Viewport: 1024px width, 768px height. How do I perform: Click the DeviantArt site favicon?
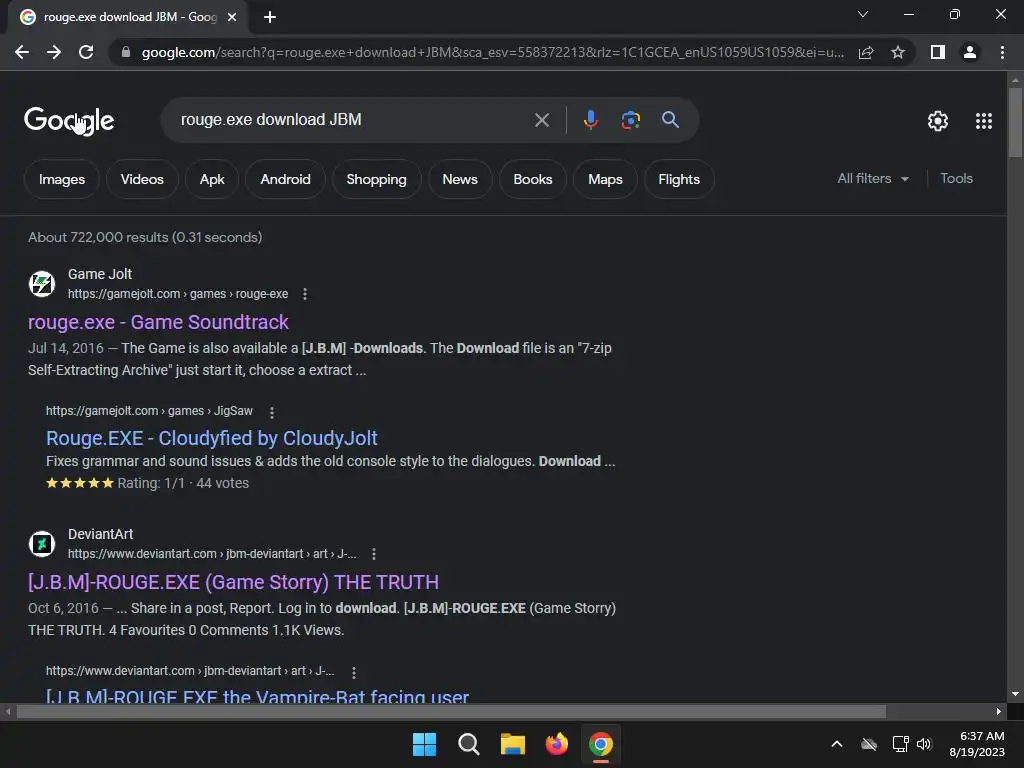tap(42, 543)
